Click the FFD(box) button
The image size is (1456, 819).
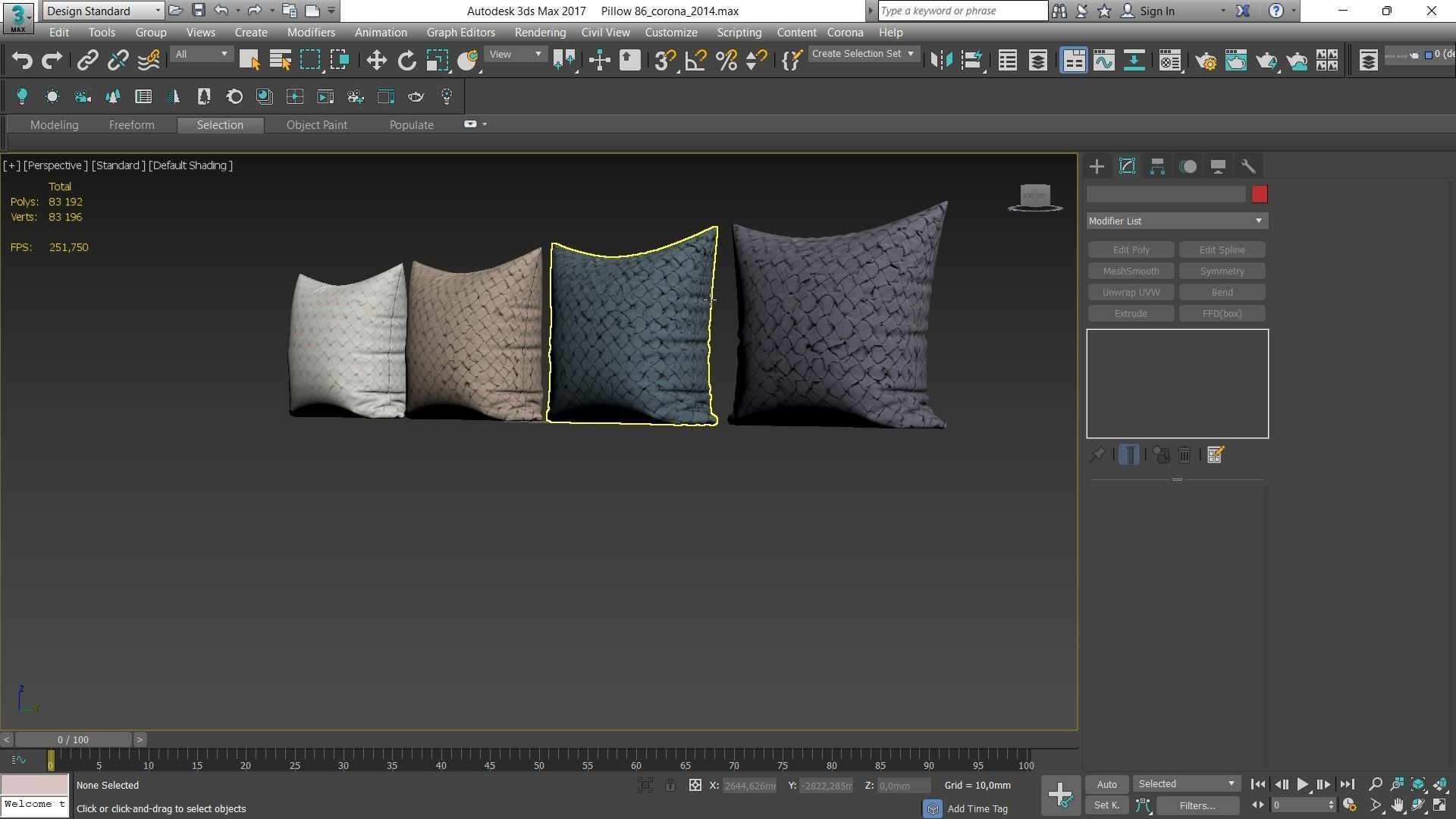pos(1222,314)
